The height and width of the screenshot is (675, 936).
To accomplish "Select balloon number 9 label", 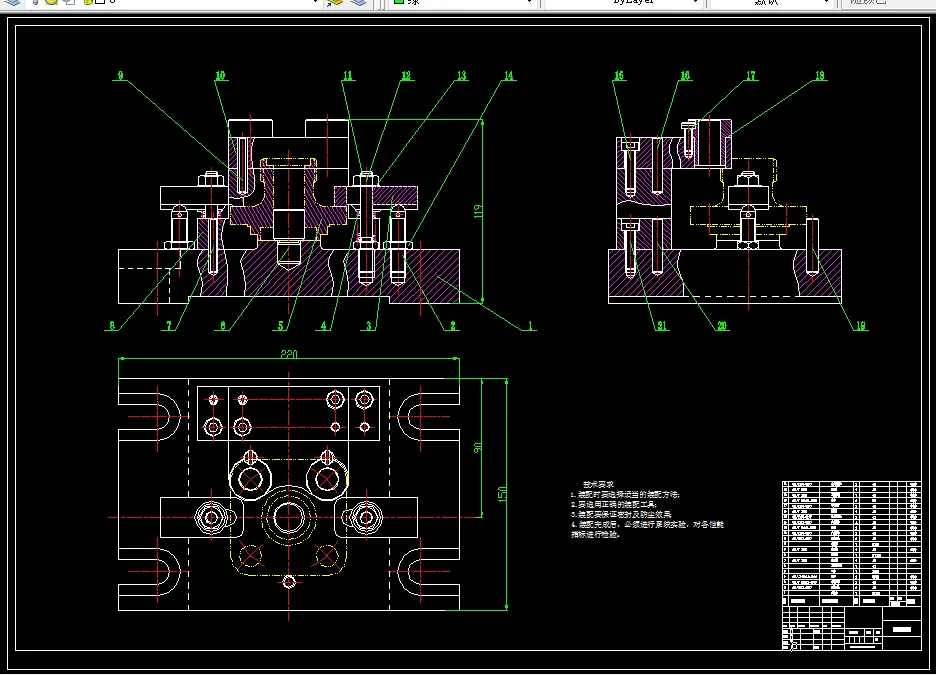I will [x=121, y=75].
